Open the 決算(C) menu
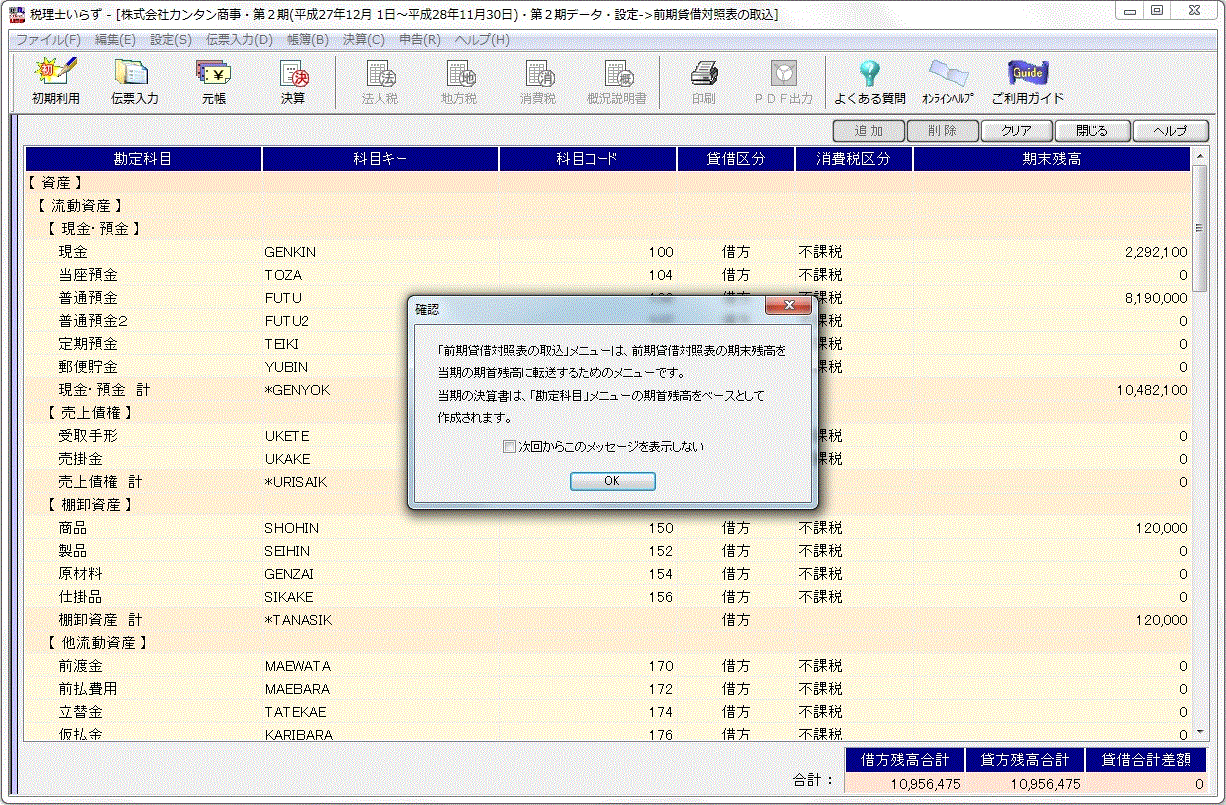The image size is (1226, 805). 363,40
